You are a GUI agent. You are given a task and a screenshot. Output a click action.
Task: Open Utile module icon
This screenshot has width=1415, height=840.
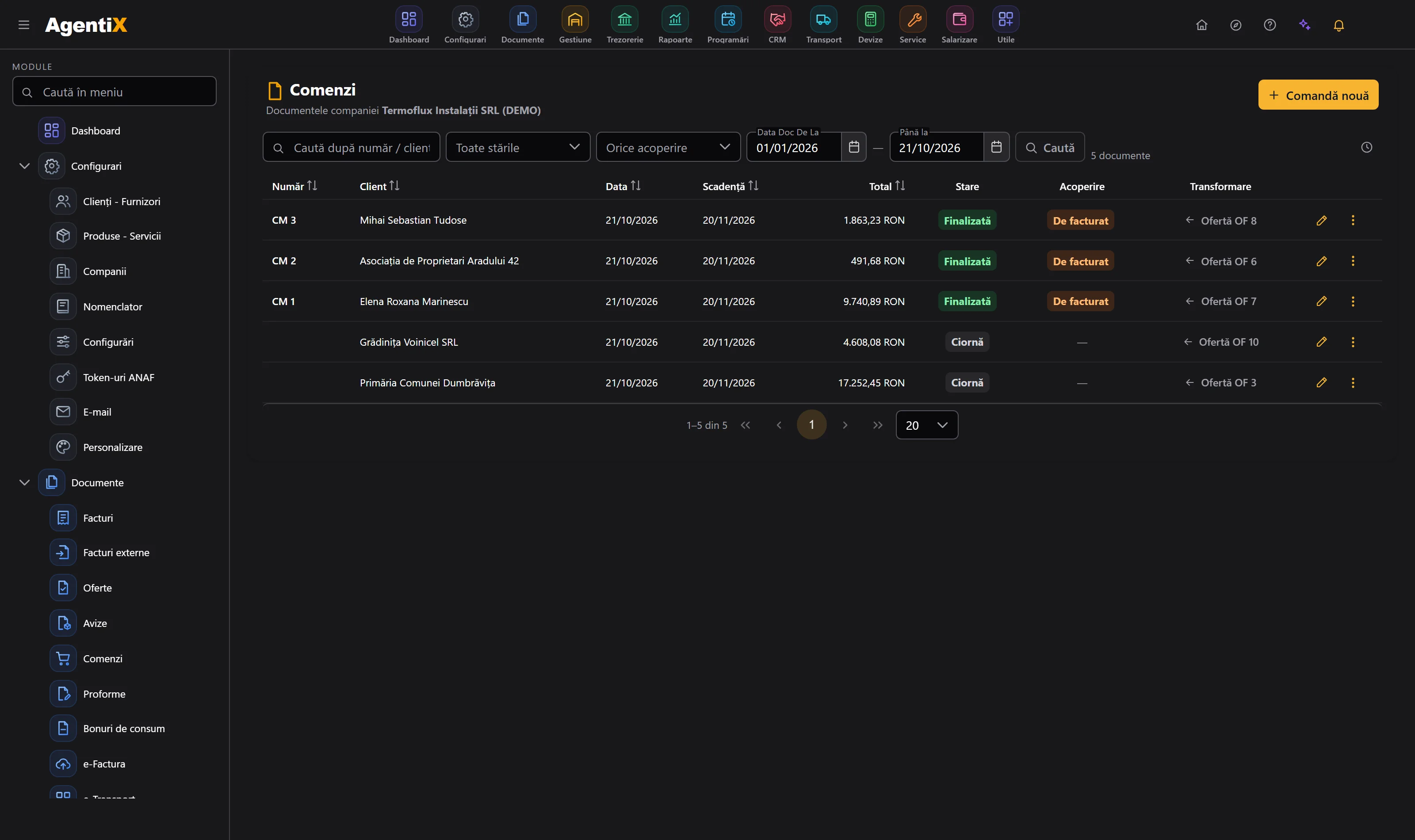pos(1005,20)
